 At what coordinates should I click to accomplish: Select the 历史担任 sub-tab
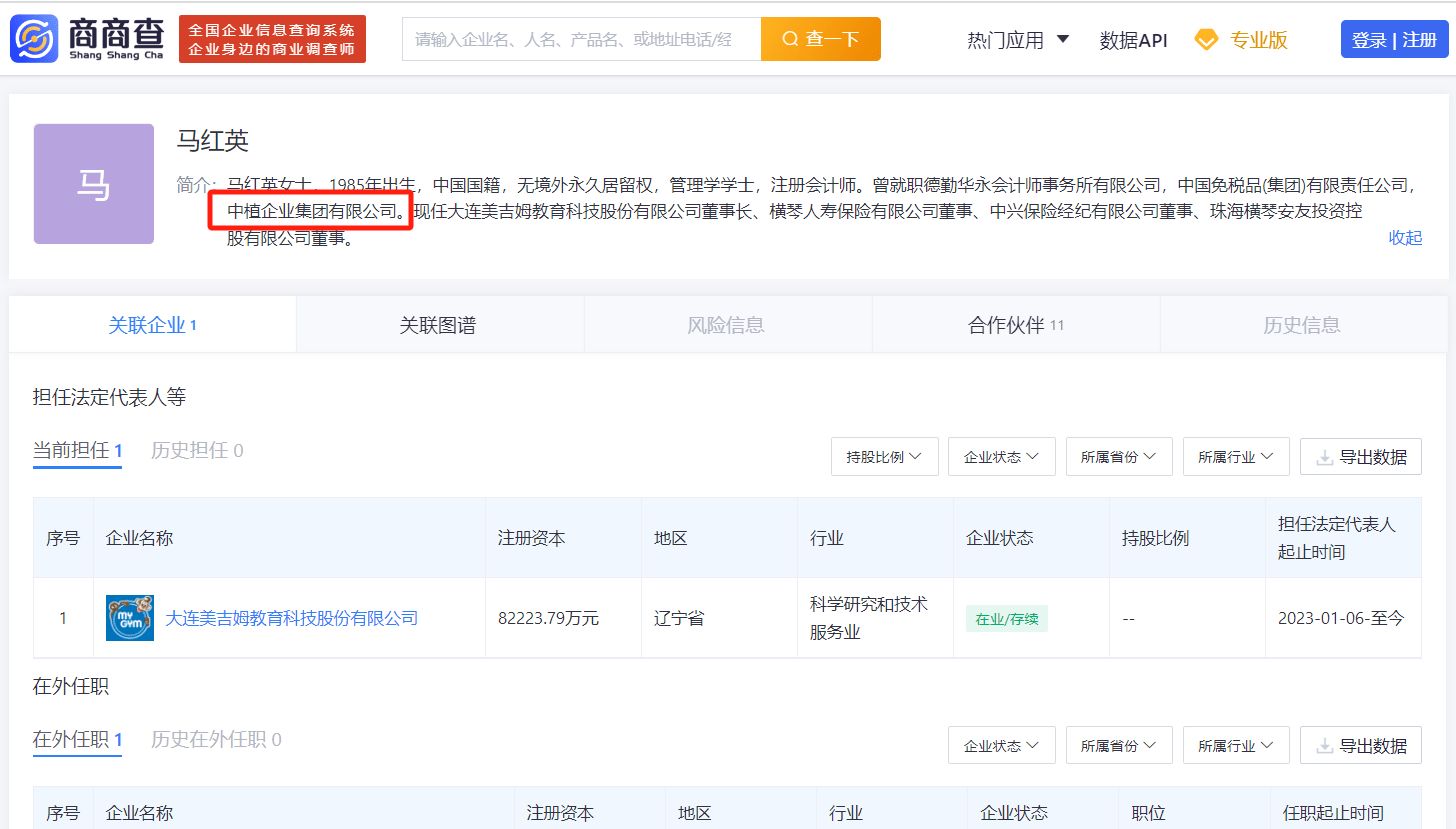[197, 451]
